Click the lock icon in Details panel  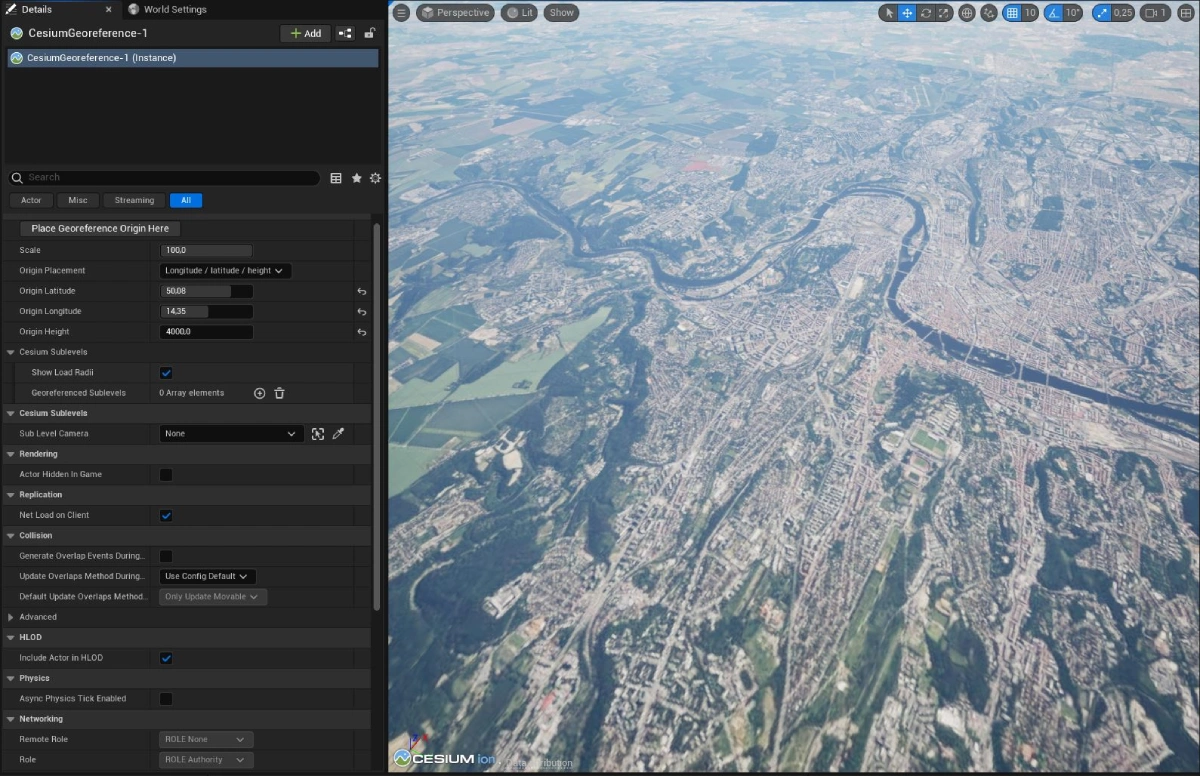point(369,33)
